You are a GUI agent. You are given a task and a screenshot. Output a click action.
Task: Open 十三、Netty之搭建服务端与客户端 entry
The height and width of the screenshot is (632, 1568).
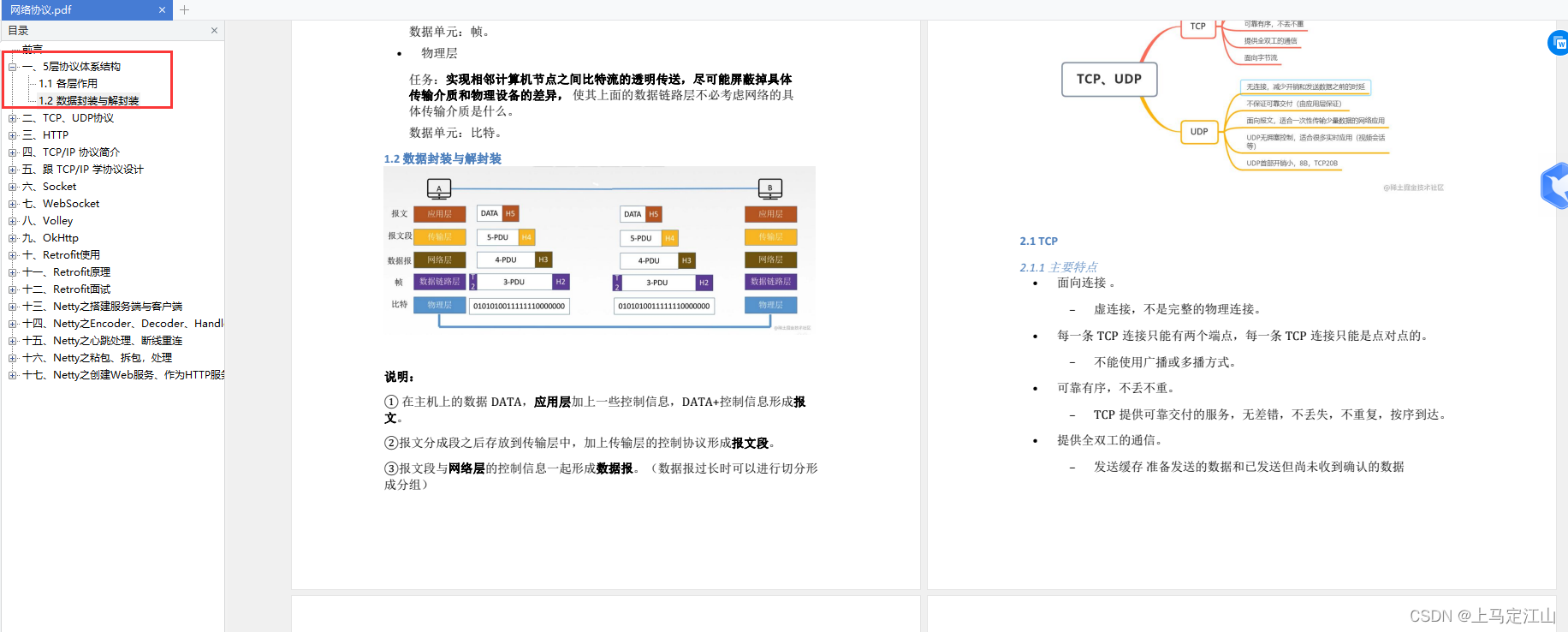[102, 307]
